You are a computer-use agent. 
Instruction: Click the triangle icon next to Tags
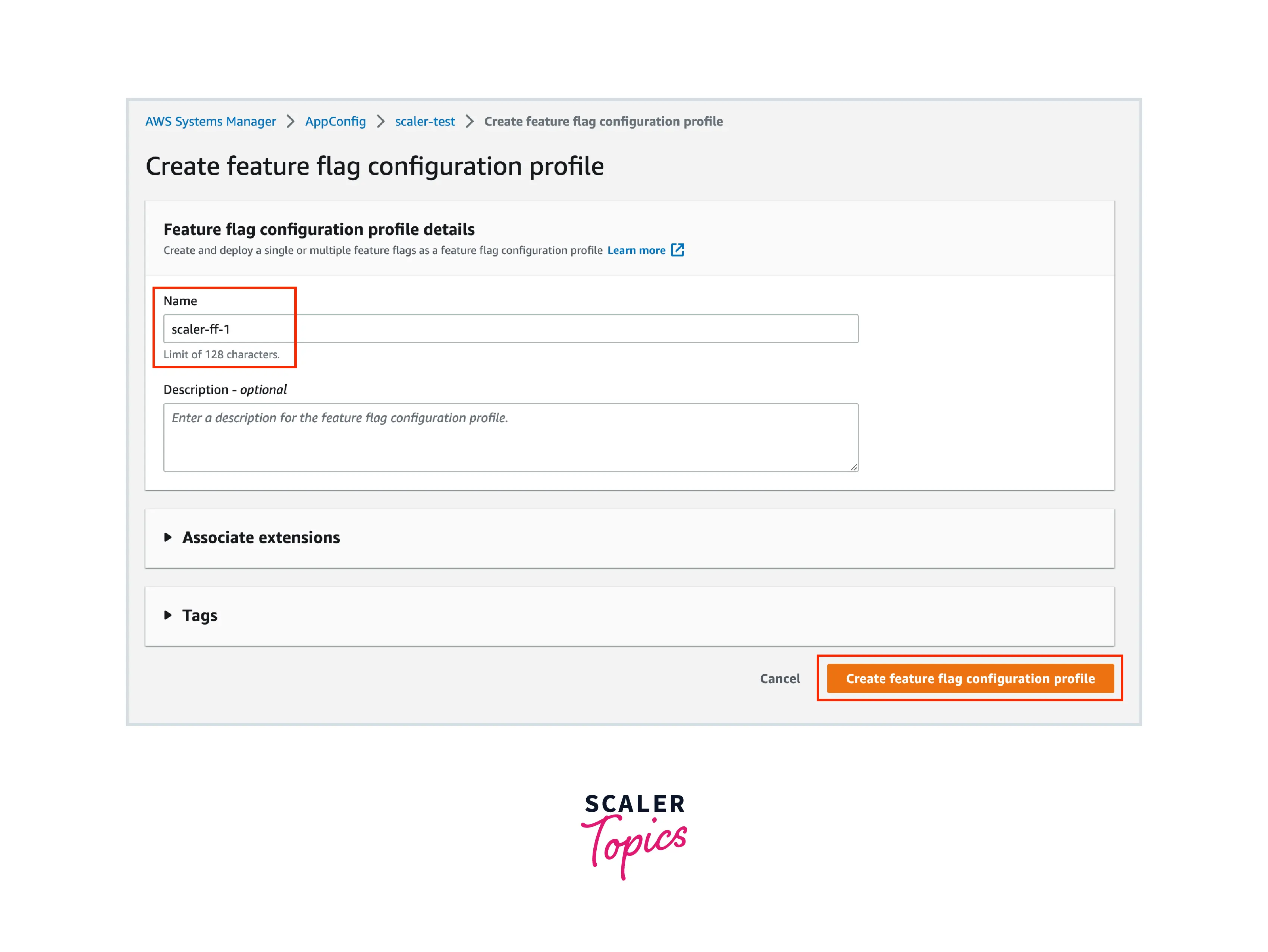[x=168, y=615]
